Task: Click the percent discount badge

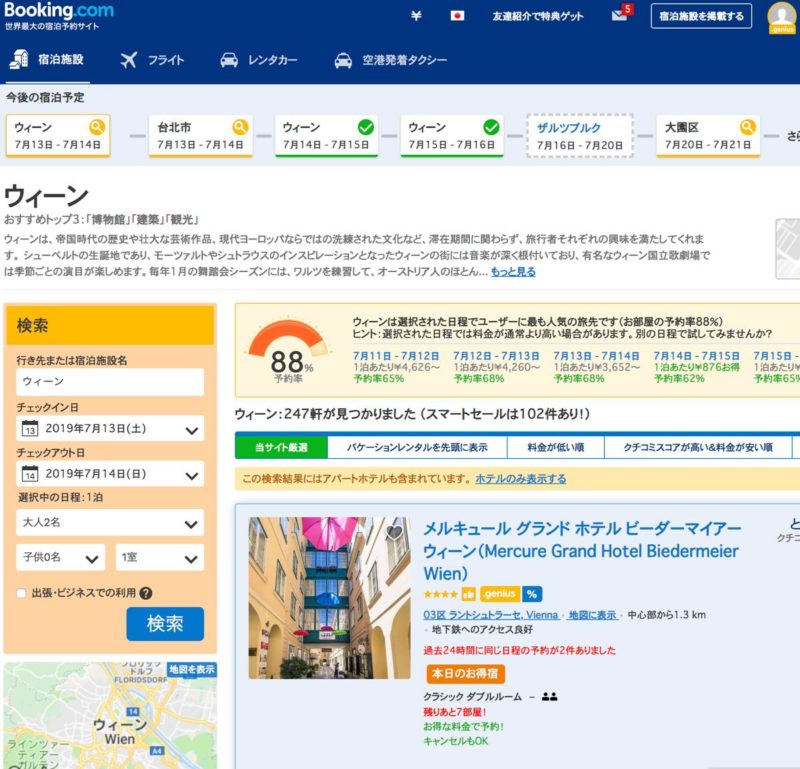Action: coord(532,594)
